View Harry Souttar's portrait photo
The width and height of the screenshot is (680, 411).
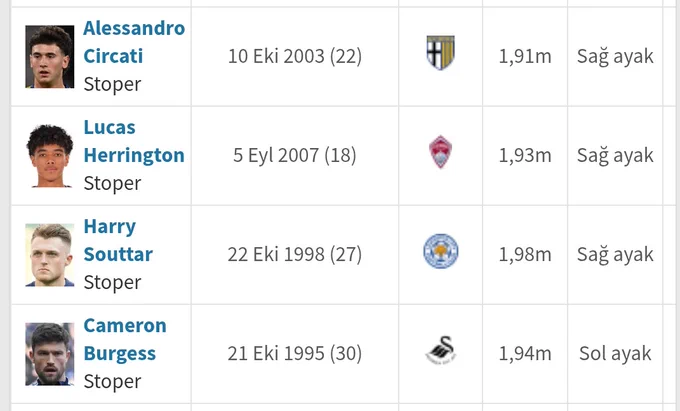[49, 255]
